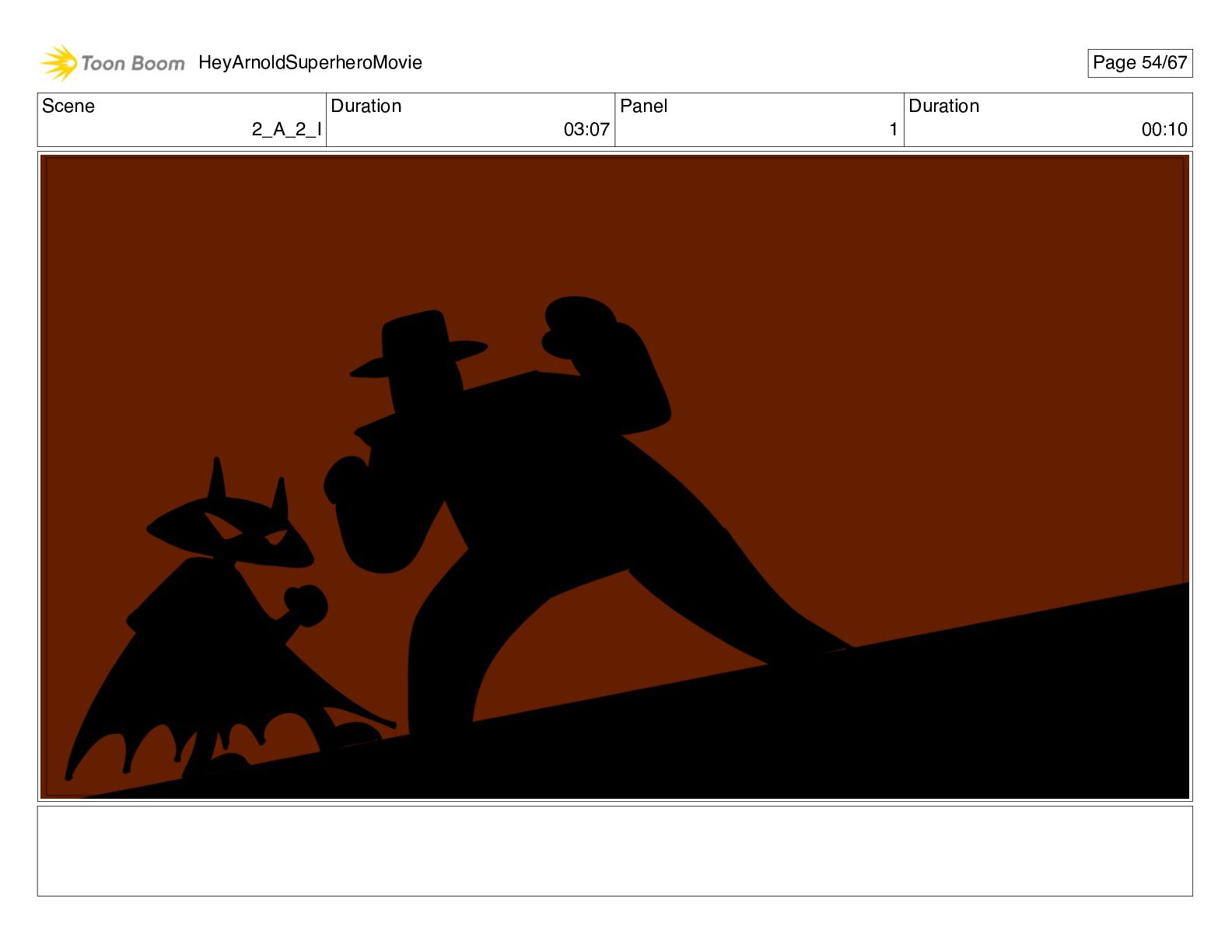Select the panel number value 1
This screenshot has width=1232, height=952.
(x=894, y=129)
